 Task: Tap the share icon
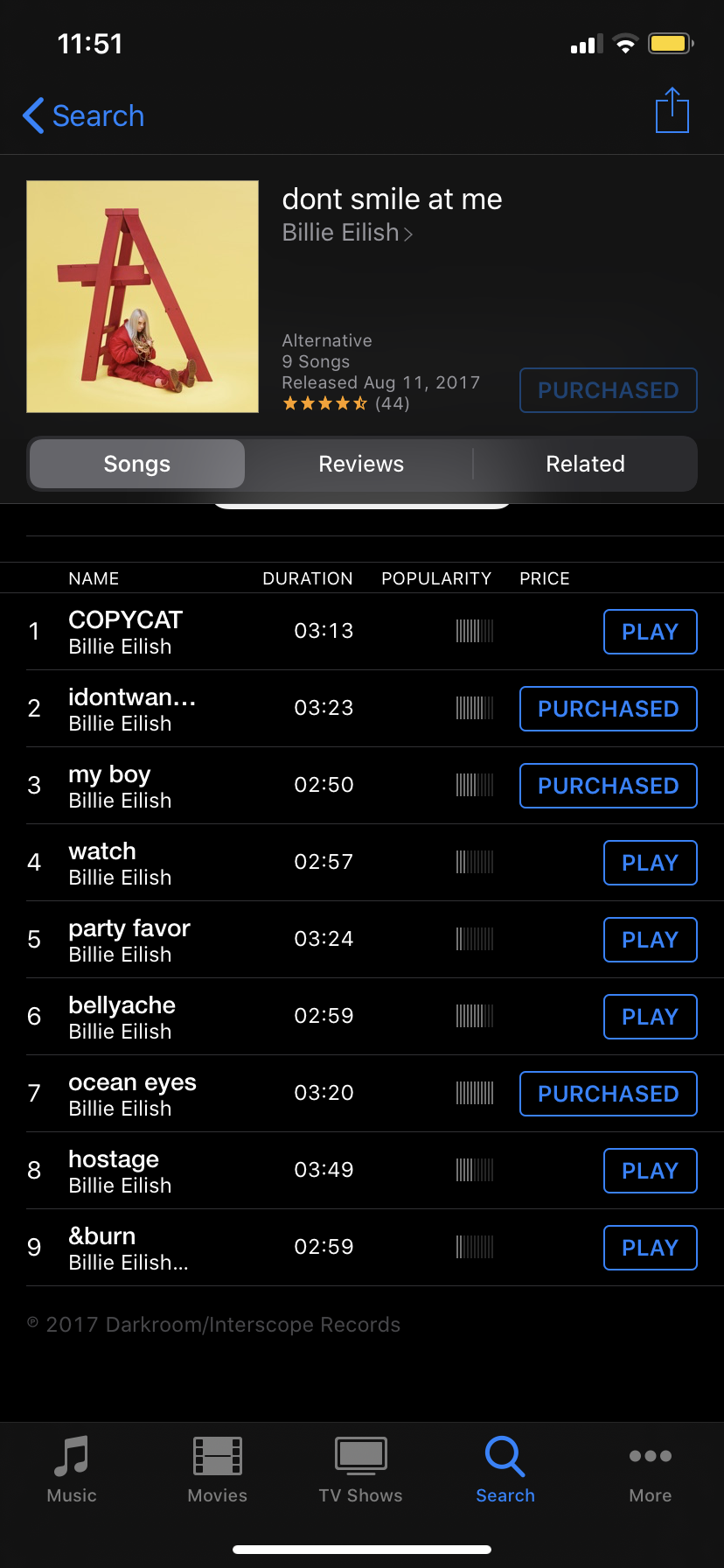[672, 111]
